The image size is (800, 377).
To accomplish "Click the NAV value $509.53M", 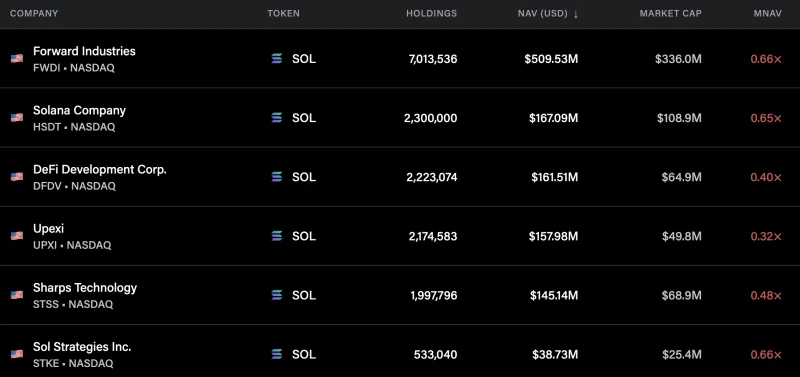I will 551,59.
